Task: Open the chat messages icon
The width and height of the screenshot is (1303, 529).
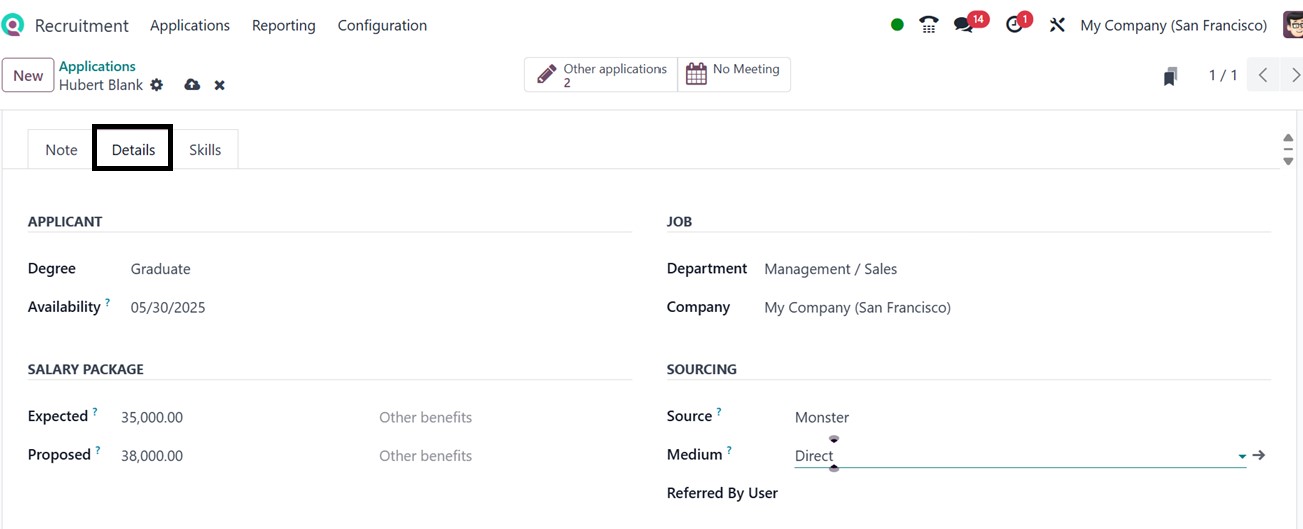Action: point(964,25)
